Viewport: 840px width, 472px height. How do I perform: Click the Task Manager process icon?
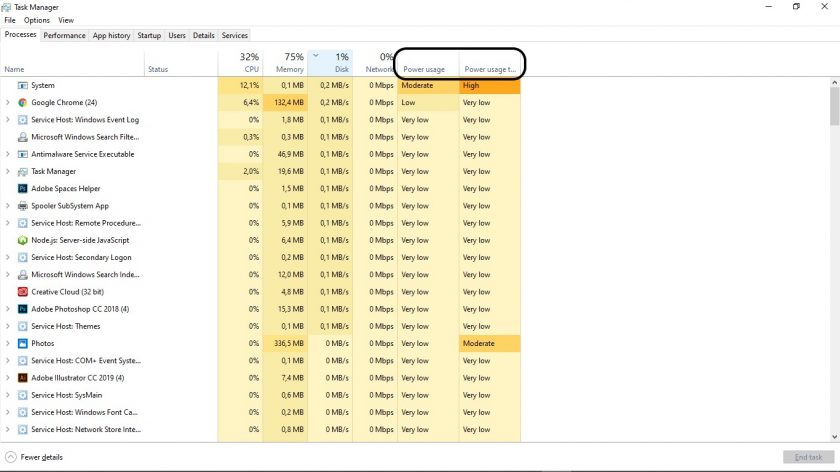tap(22, 171)
